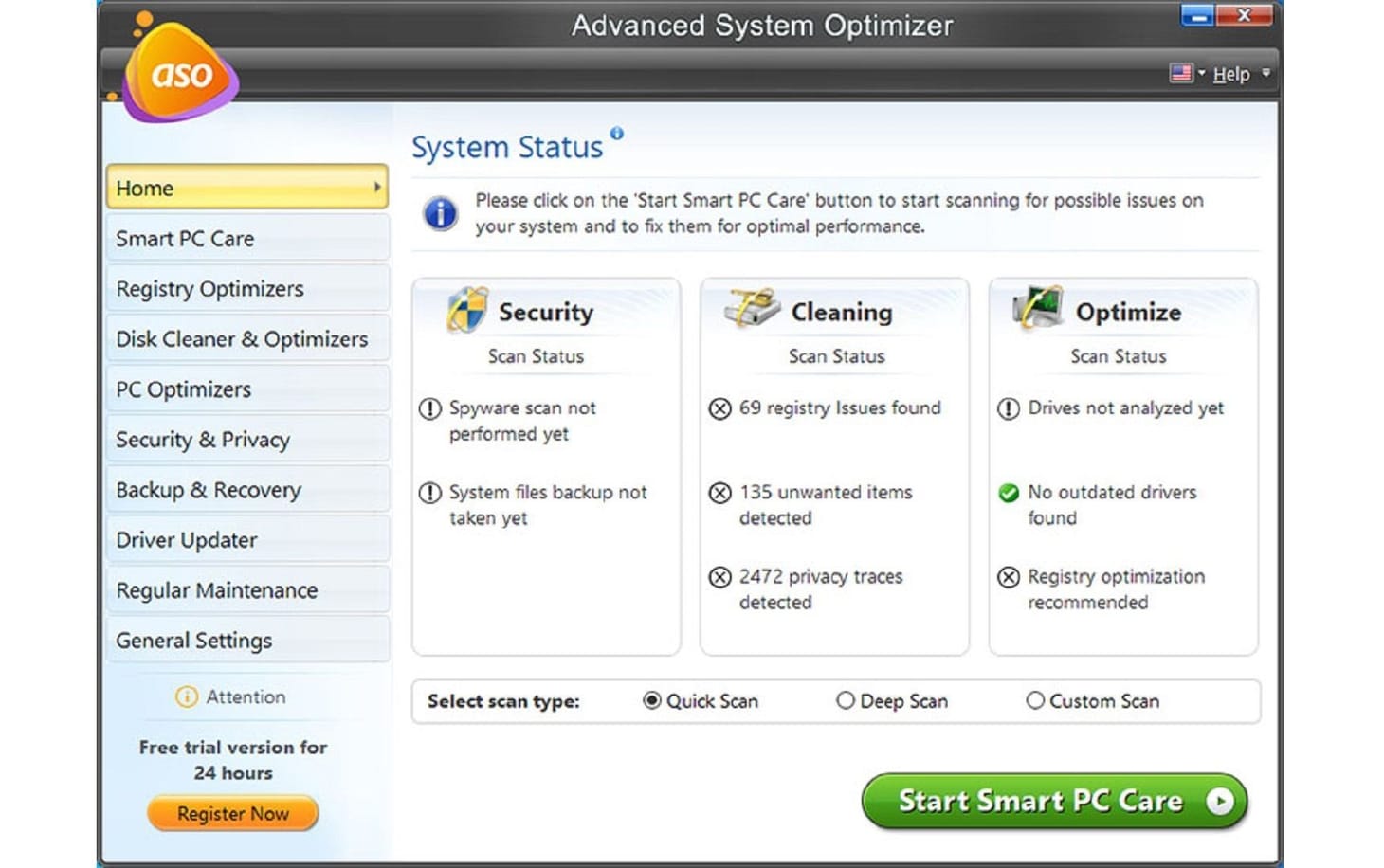Click the Start Smart PC Care button
Screen dimensions: 1384x868
pos(1055,801)
